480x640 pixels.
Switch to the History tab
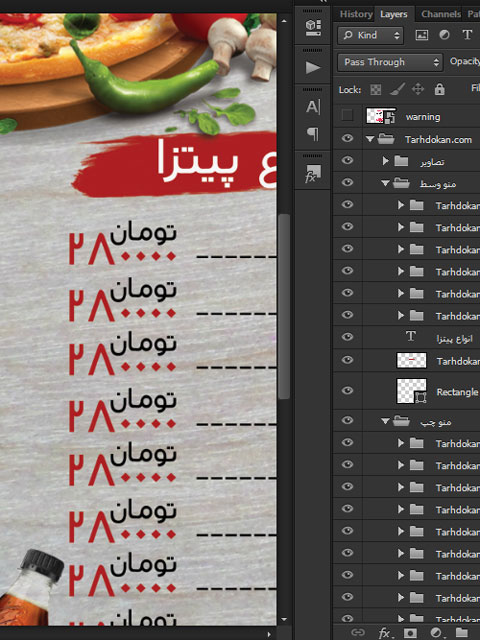pos(356,14)
